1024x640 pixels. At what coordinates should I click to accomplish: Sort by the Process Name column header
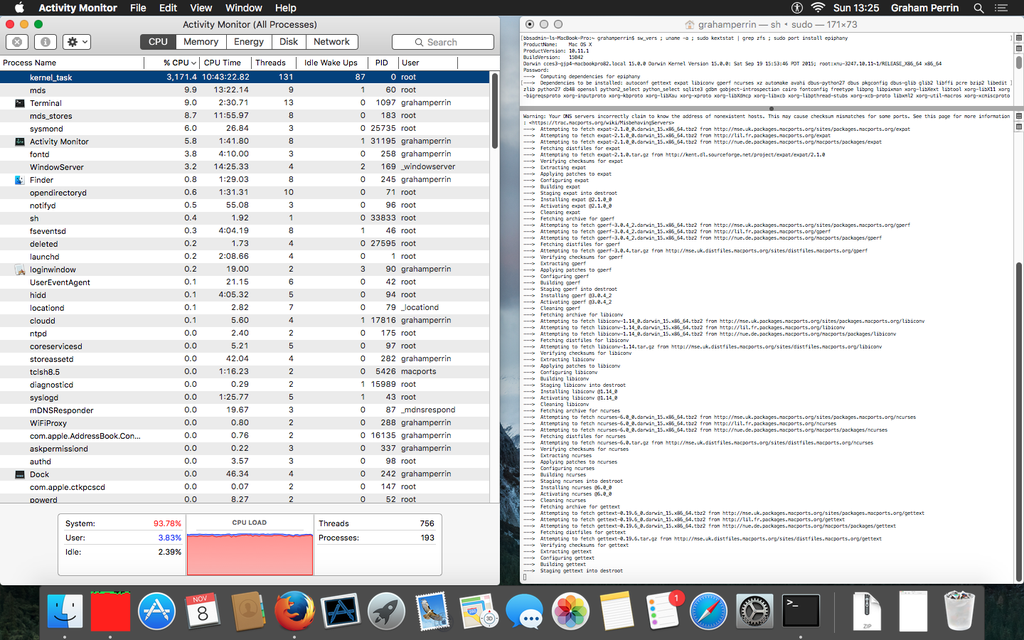[72, 63]
